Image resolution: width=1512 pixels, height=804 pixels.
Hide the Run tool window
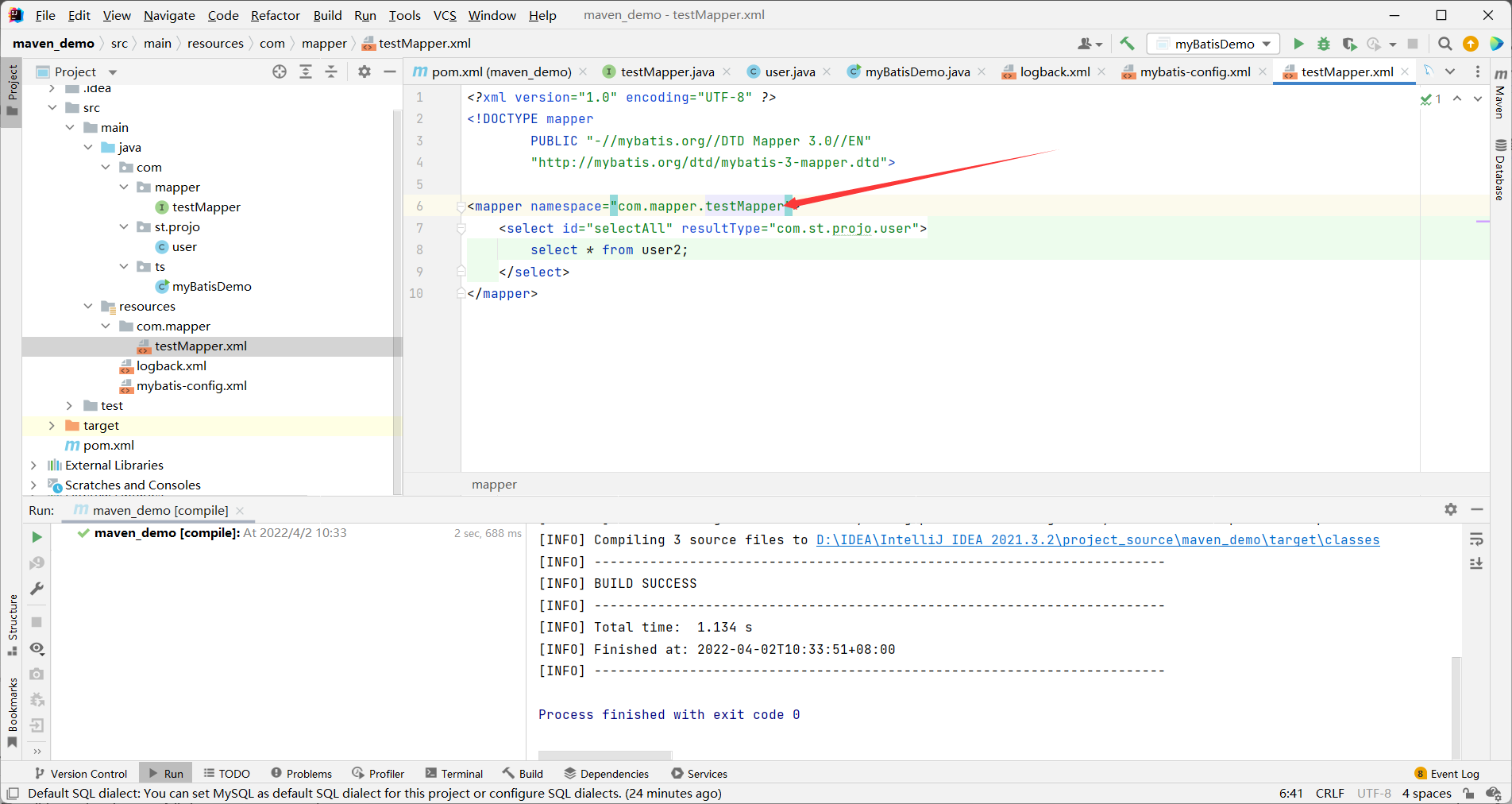tap(1477, 509)
